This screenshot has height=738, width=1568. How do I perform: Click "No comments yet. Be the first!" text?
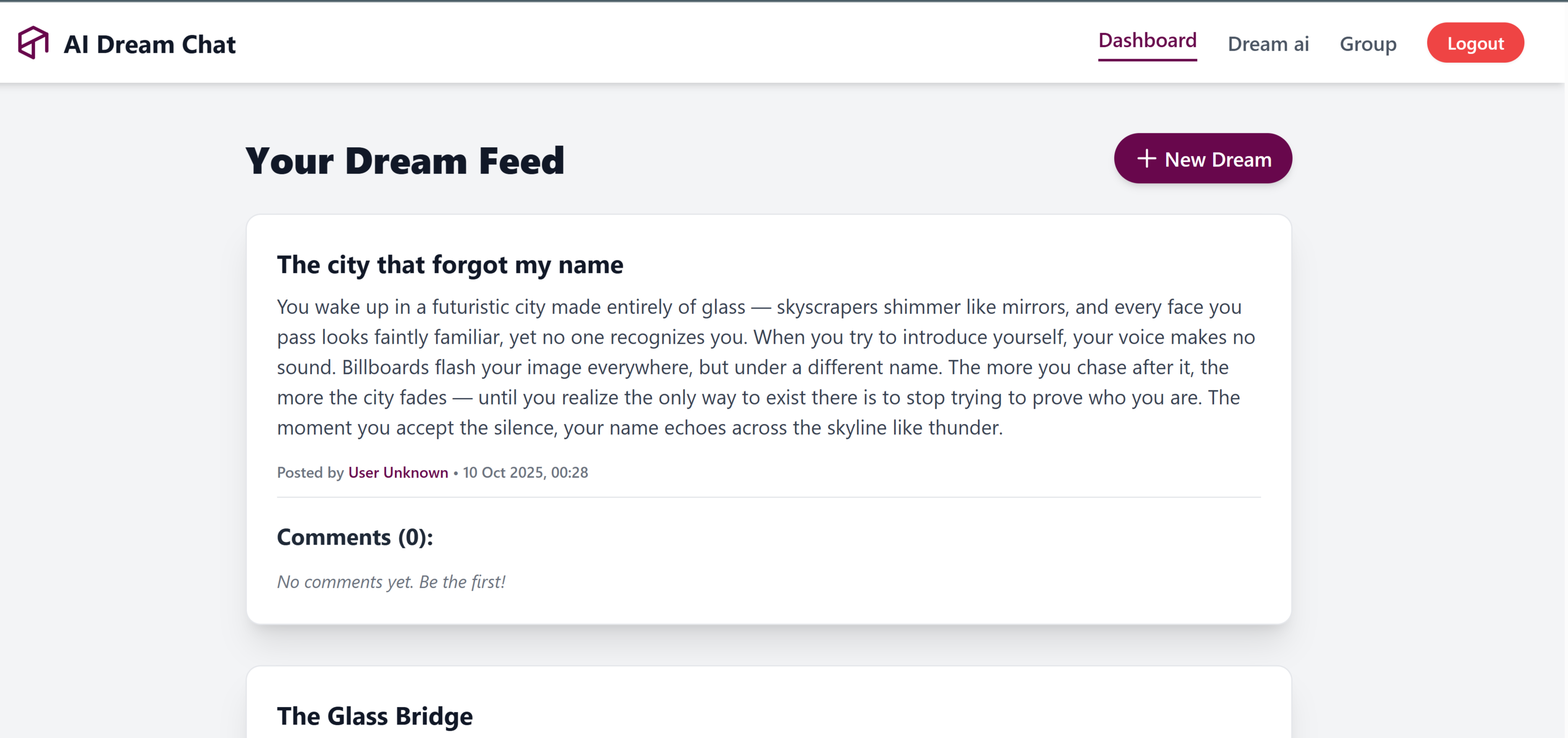point(391,582)
